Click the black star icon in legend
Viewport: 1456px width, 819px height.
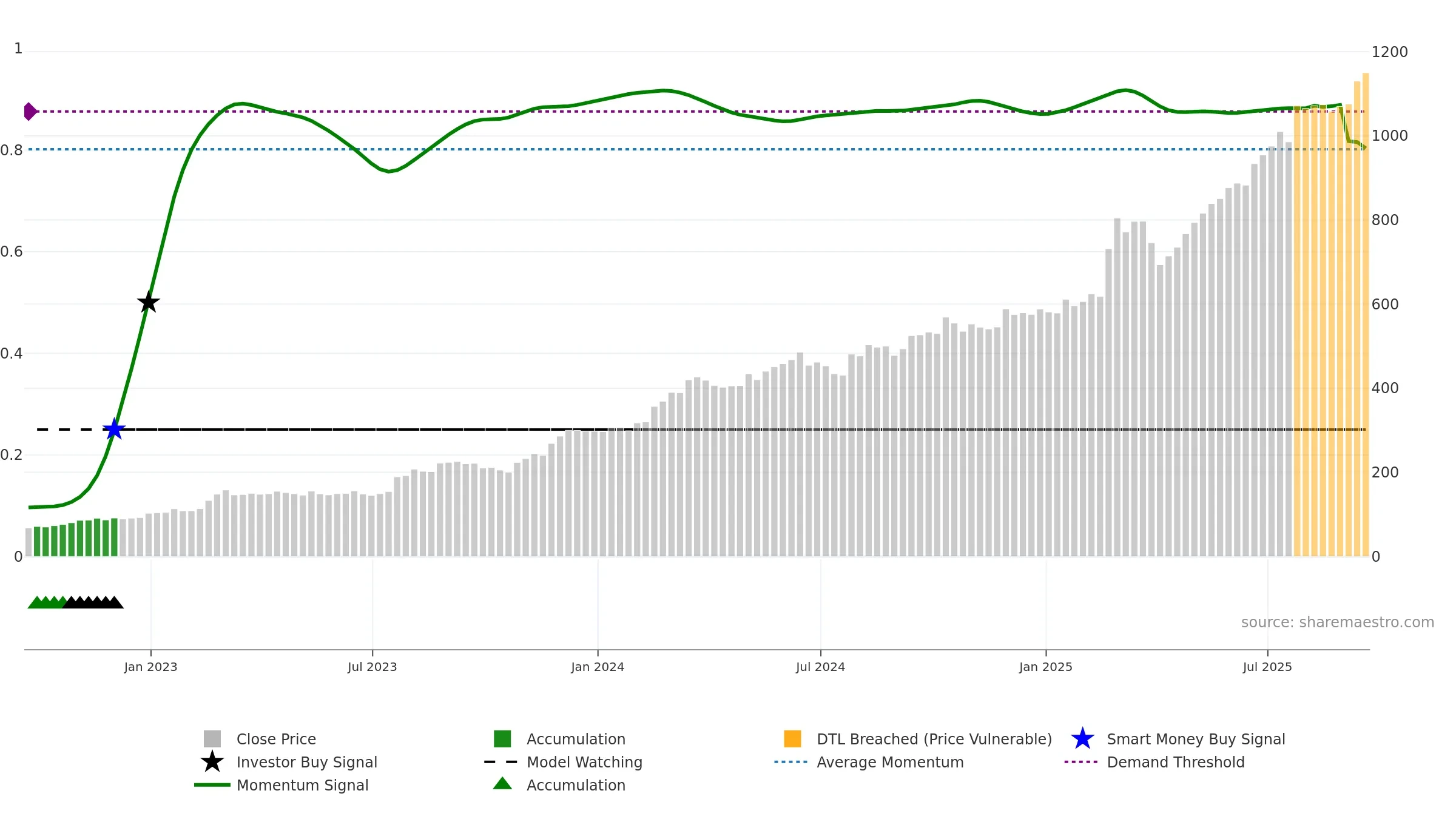click(x=212, y=761)
